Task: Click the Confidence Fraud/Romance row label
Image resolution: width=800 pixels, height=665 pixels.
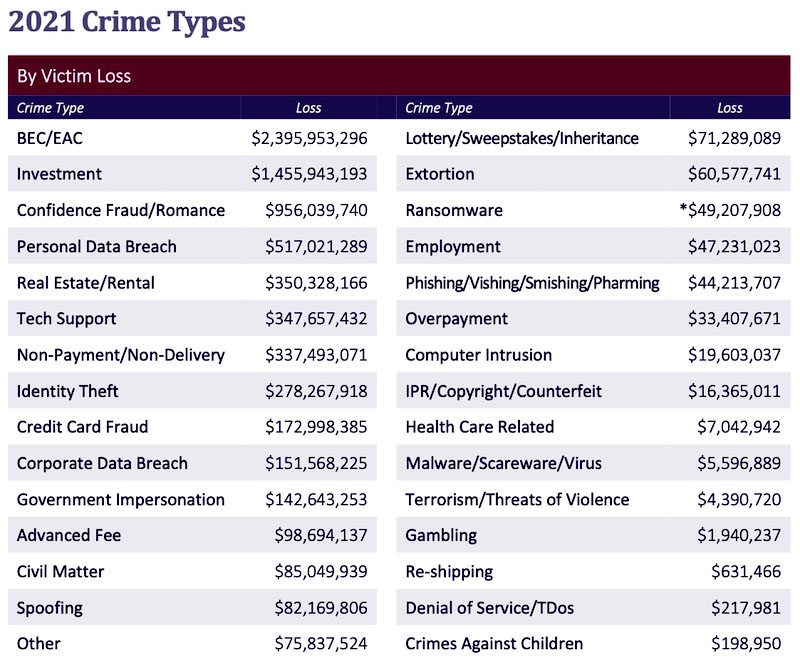Action: [121, 210]
